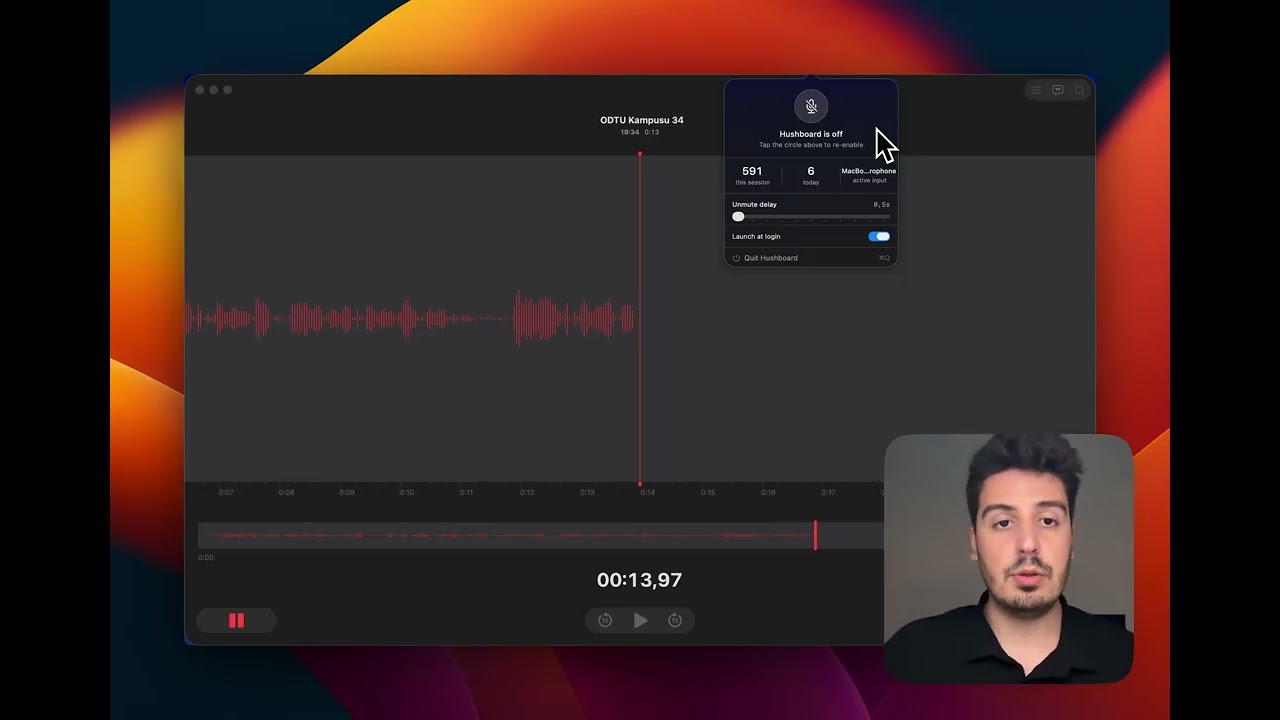Screen dimensions: 1280x720
Task: Adjust the Unmute delay slider handle
Action: [738, 217]
